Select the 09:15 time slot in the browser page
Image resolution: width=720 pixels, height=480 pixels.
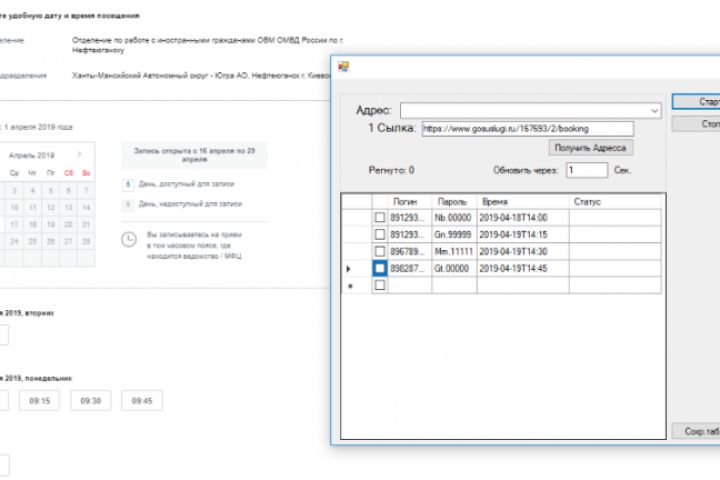(39, 401)
